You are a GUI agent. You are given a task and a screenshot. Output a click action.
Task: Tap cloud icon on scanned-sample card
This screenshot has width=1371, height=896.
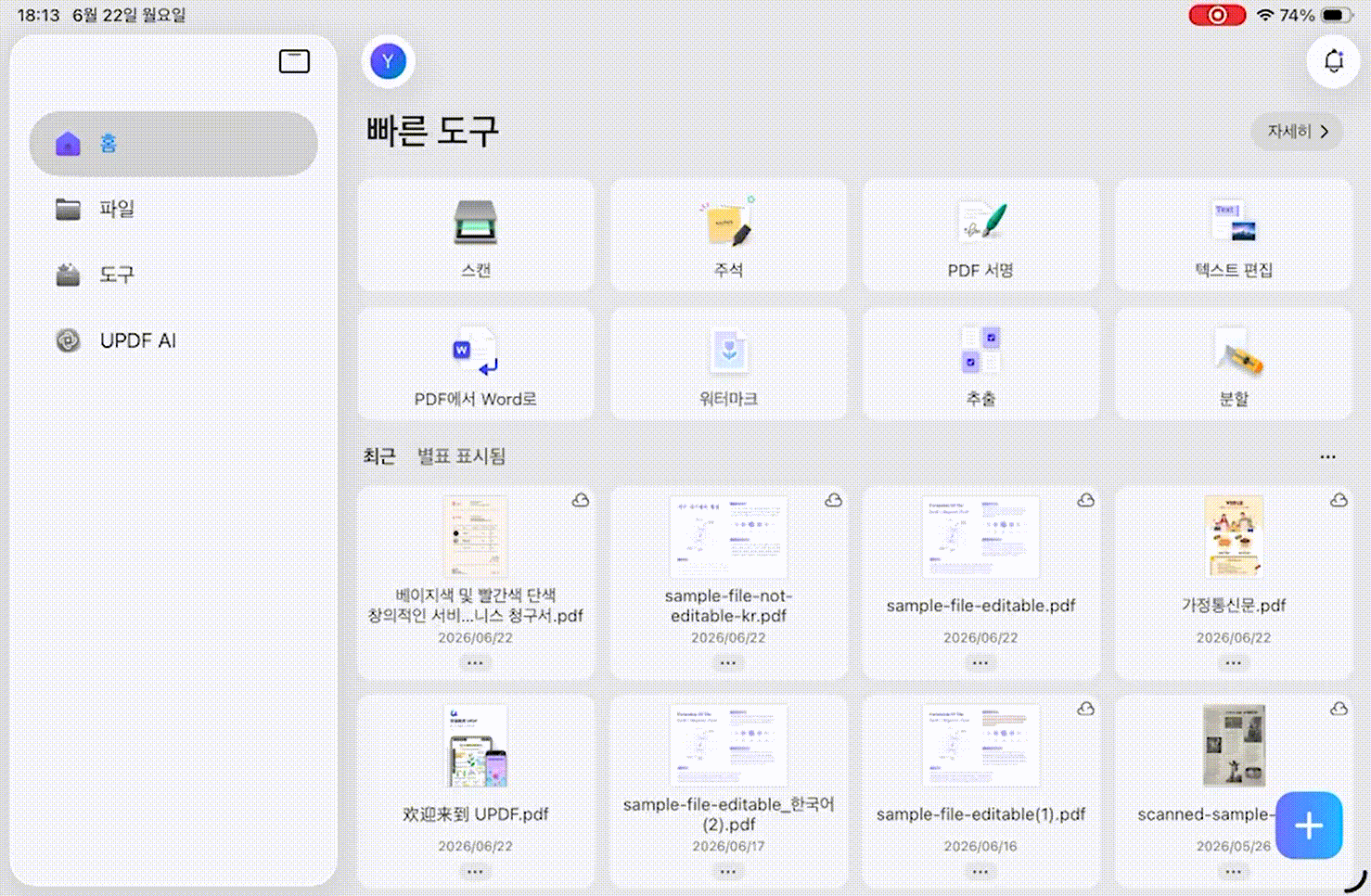1339,709
